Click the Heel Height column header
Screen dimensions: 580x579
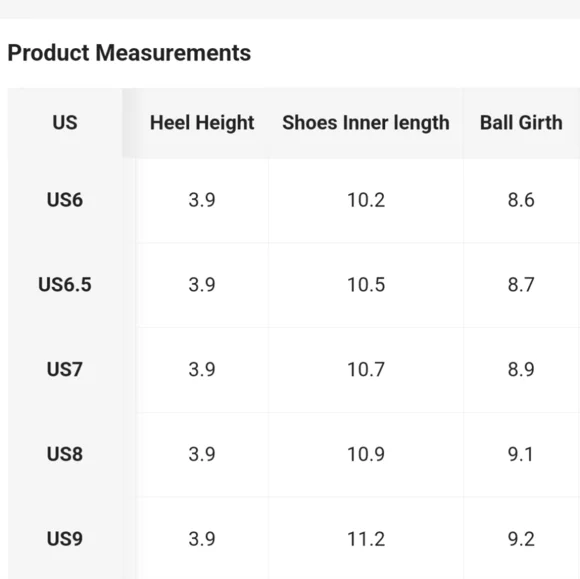[202, 123]
